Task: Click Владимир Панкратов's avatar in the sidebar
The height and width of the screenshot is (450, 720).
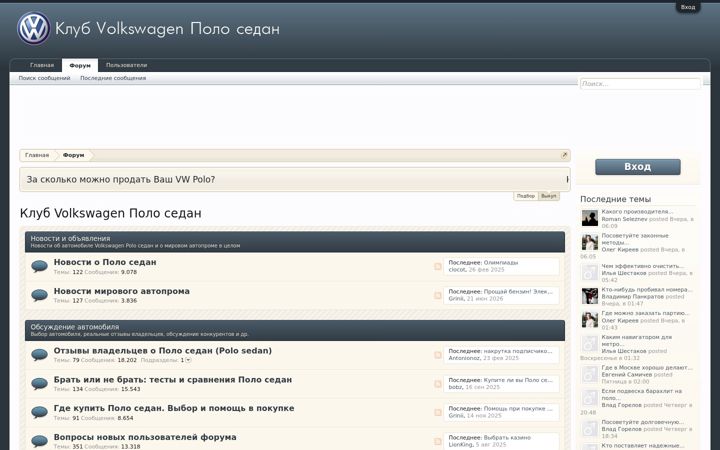Action: [x=590, y=296]
